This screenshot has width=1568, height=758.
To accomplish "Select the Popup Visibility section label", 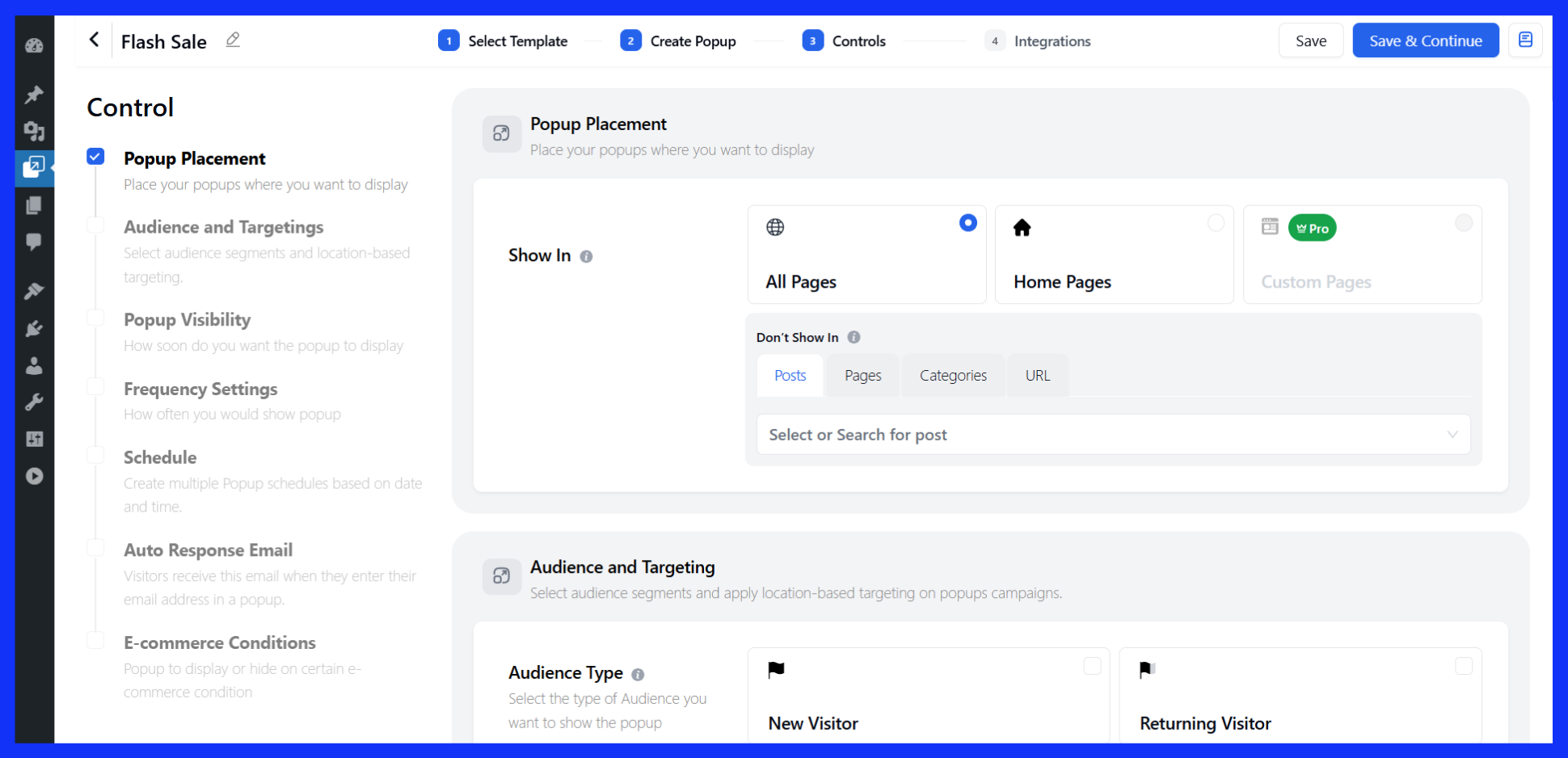I will pos(188,320).
